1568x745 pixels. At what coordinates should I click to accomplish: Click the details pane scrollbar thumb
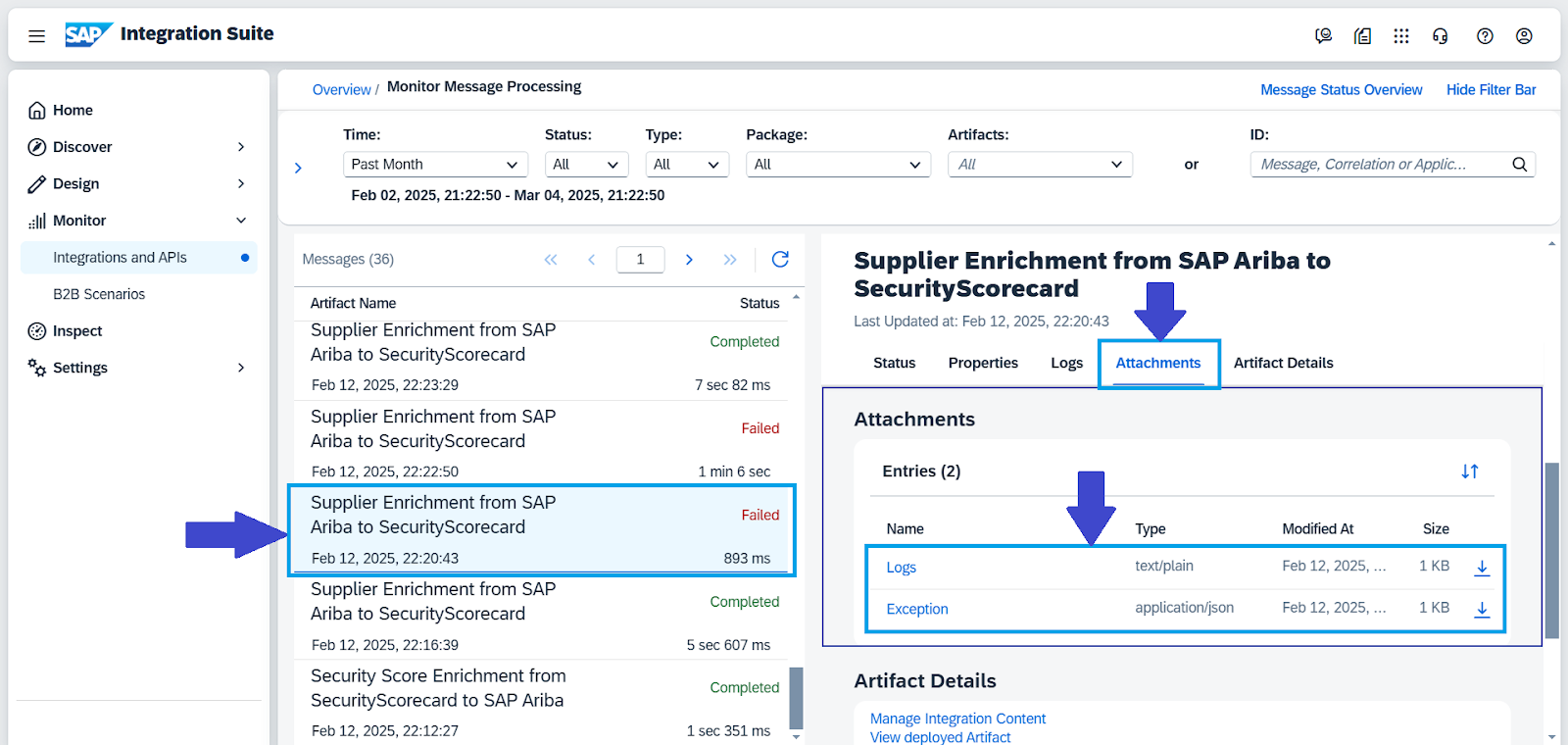(1551, 551)
